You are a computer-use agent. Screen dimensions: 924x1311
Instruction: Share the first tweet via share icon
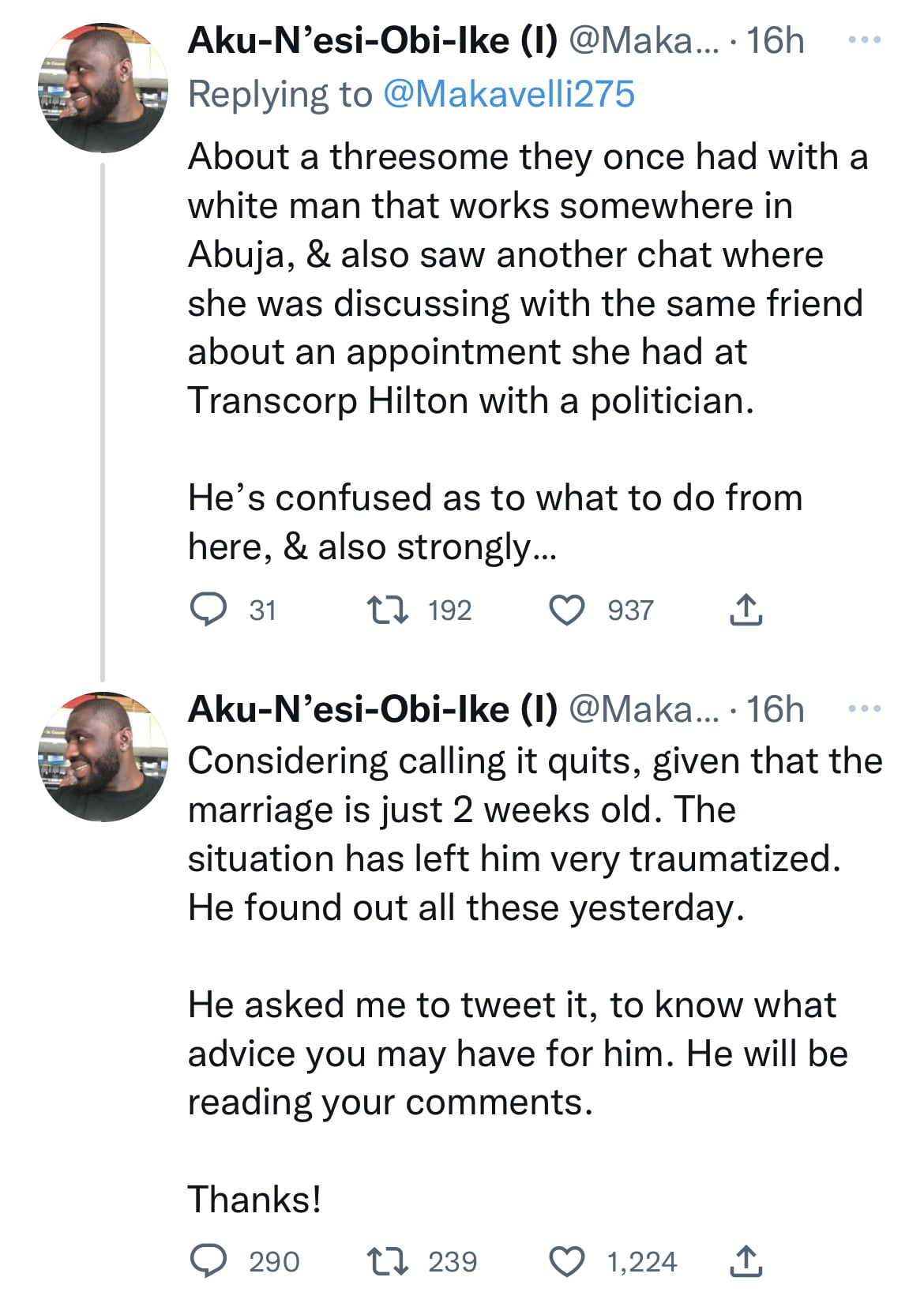(x=745, y=610)
